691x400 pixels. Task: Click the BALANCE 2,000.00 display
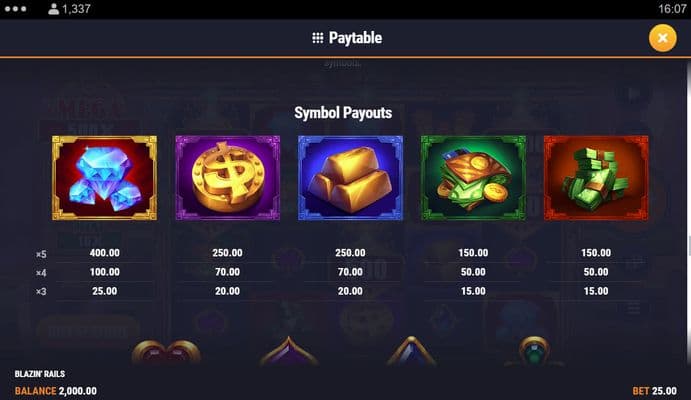(56, 391)
